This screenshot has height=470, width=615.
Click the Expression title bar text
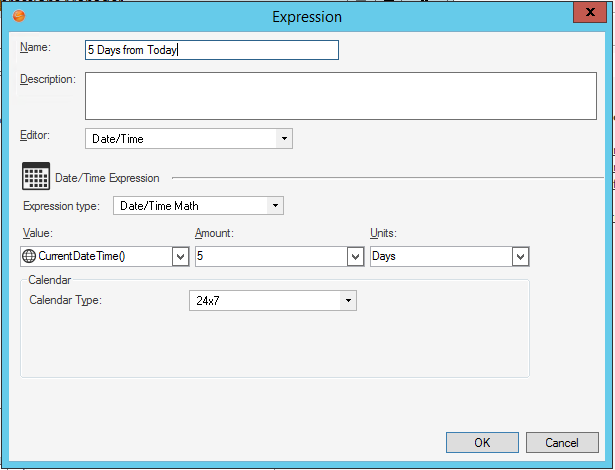coord(307,16)
